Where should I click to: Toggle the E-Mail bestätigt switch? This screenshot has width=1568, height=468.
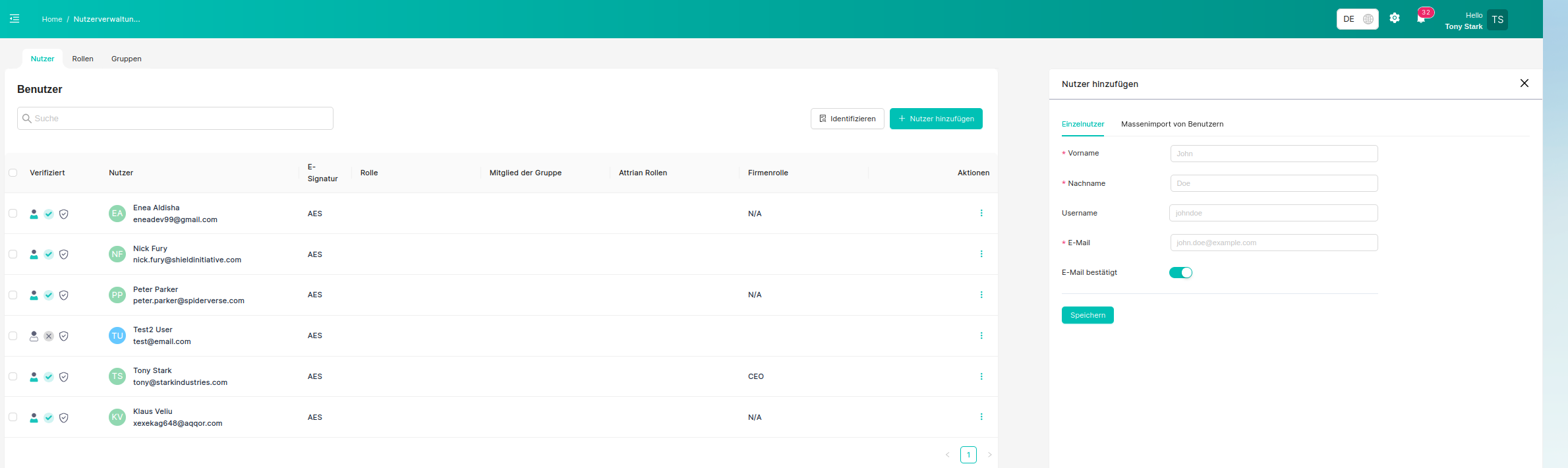pos(1180,273)
